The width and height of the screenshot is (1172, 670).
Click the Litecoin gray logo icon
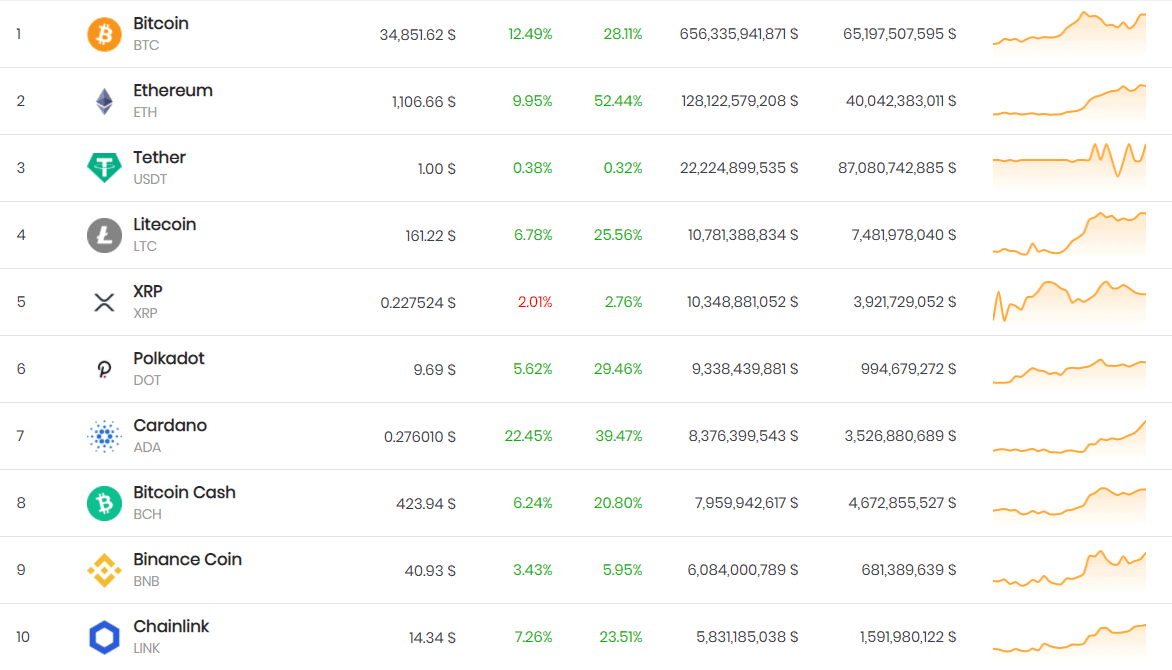coord(104,235)
